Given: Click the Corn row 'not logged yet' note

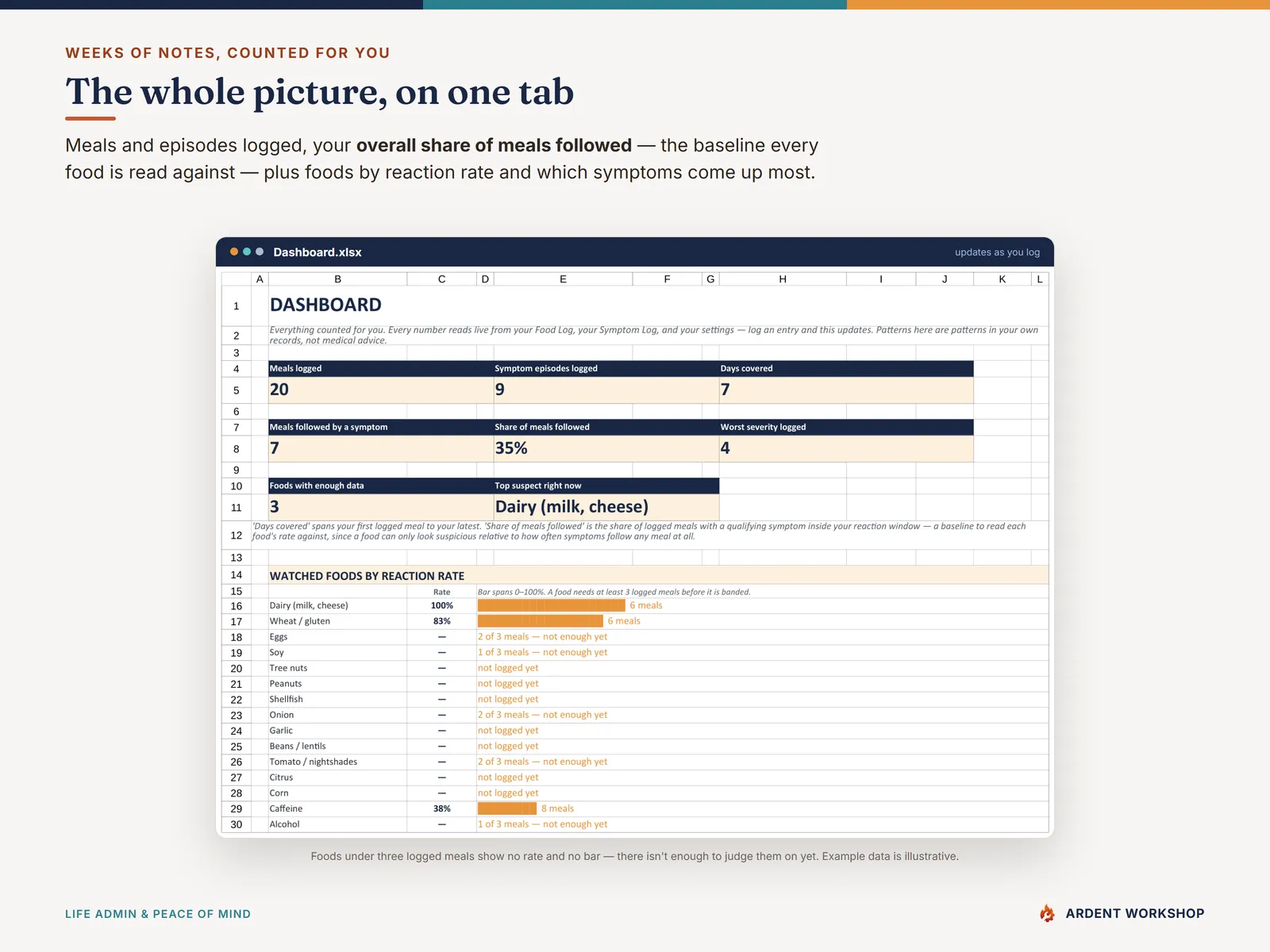Looking at the screenshot, I should coord(508,793).
